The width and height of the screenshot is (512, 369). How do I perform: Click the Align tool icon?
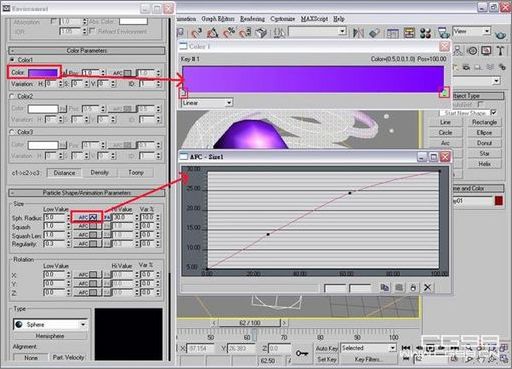point(374,33)
